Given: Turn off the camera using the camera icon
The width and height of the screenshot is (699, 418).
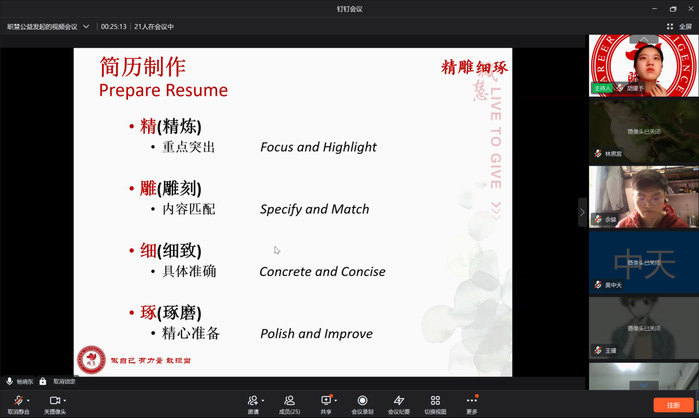Looking at the screenshot, I should click(x=53, y=400).
